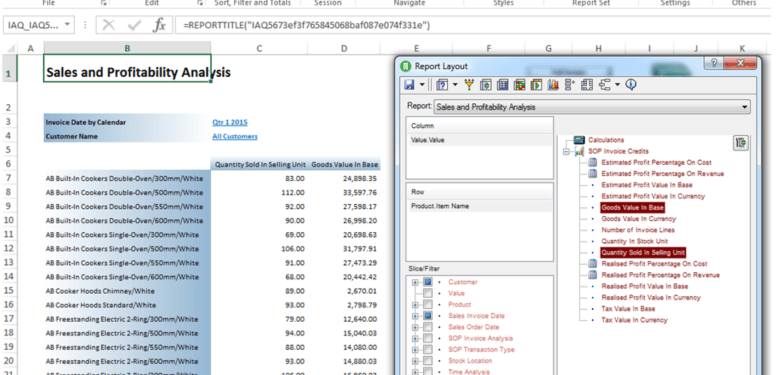Click the Calculations calculator icon
This screenshot has width=776, height=375.
click(579, 140)
